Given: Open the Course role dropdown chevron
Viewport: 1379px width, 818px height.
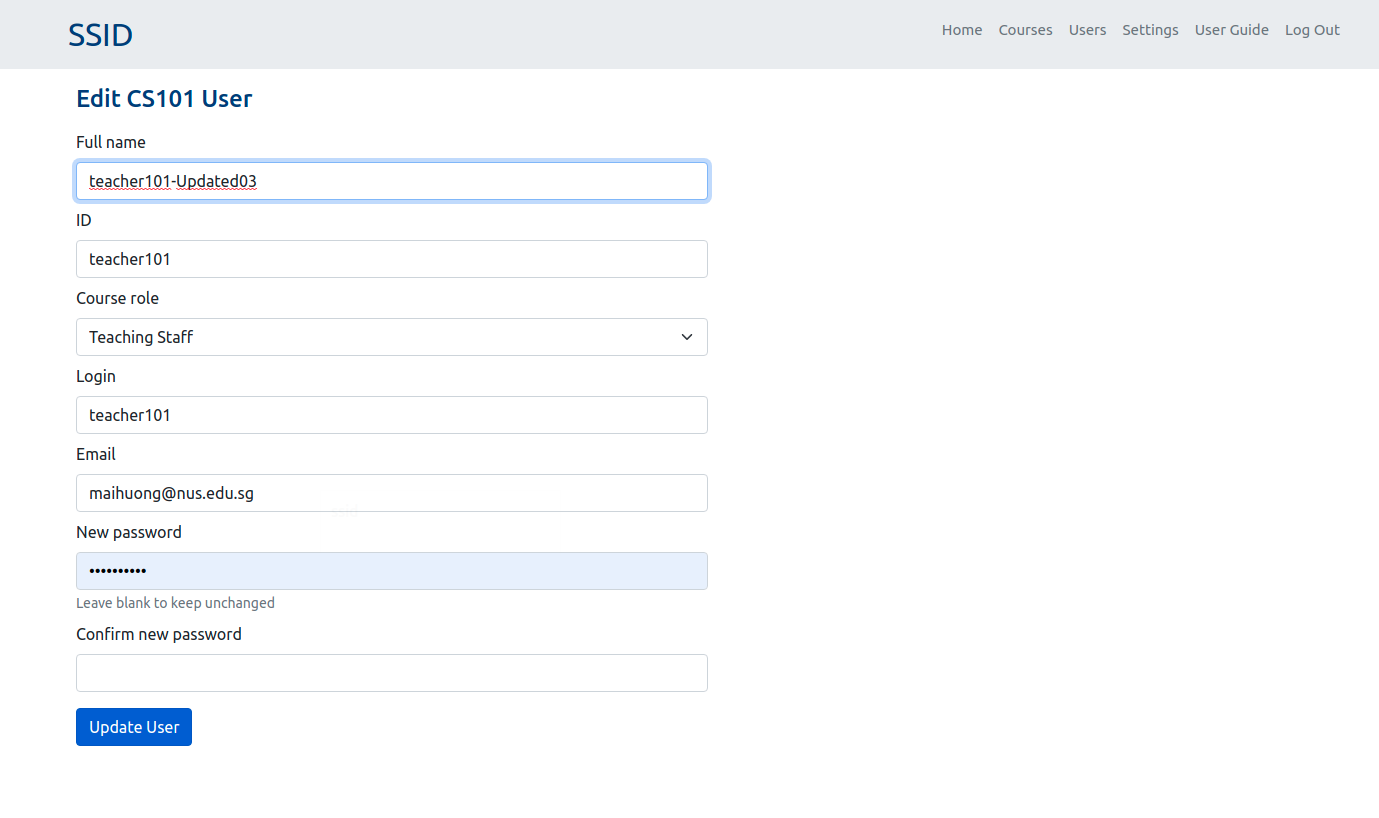Looking at the screenshot, I should [687, 337].
